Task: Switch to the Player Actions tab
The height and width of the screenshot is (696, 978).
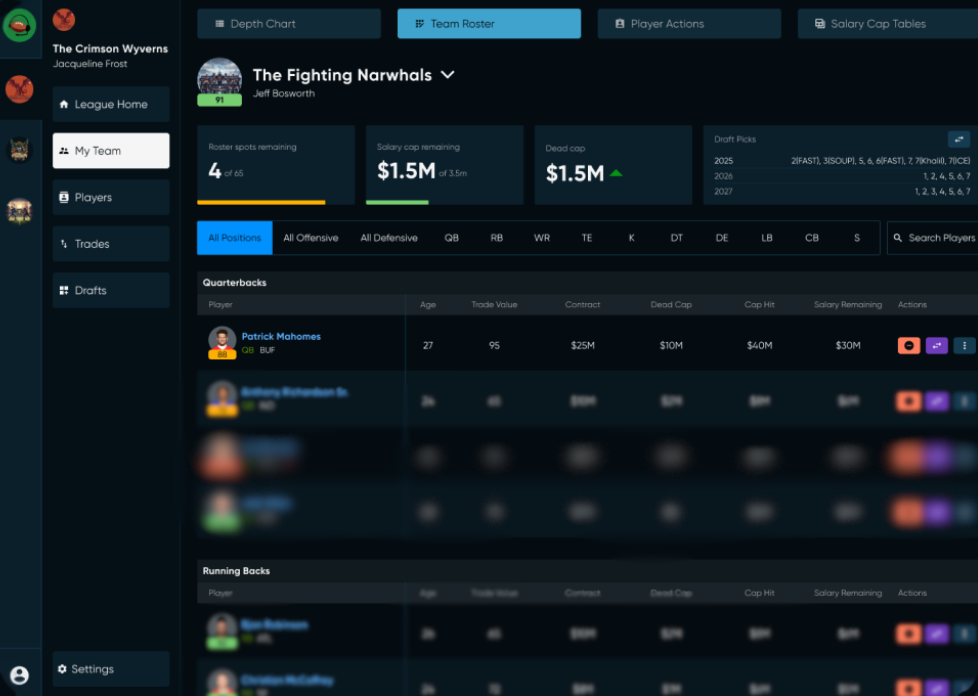Action: (689, 23)
